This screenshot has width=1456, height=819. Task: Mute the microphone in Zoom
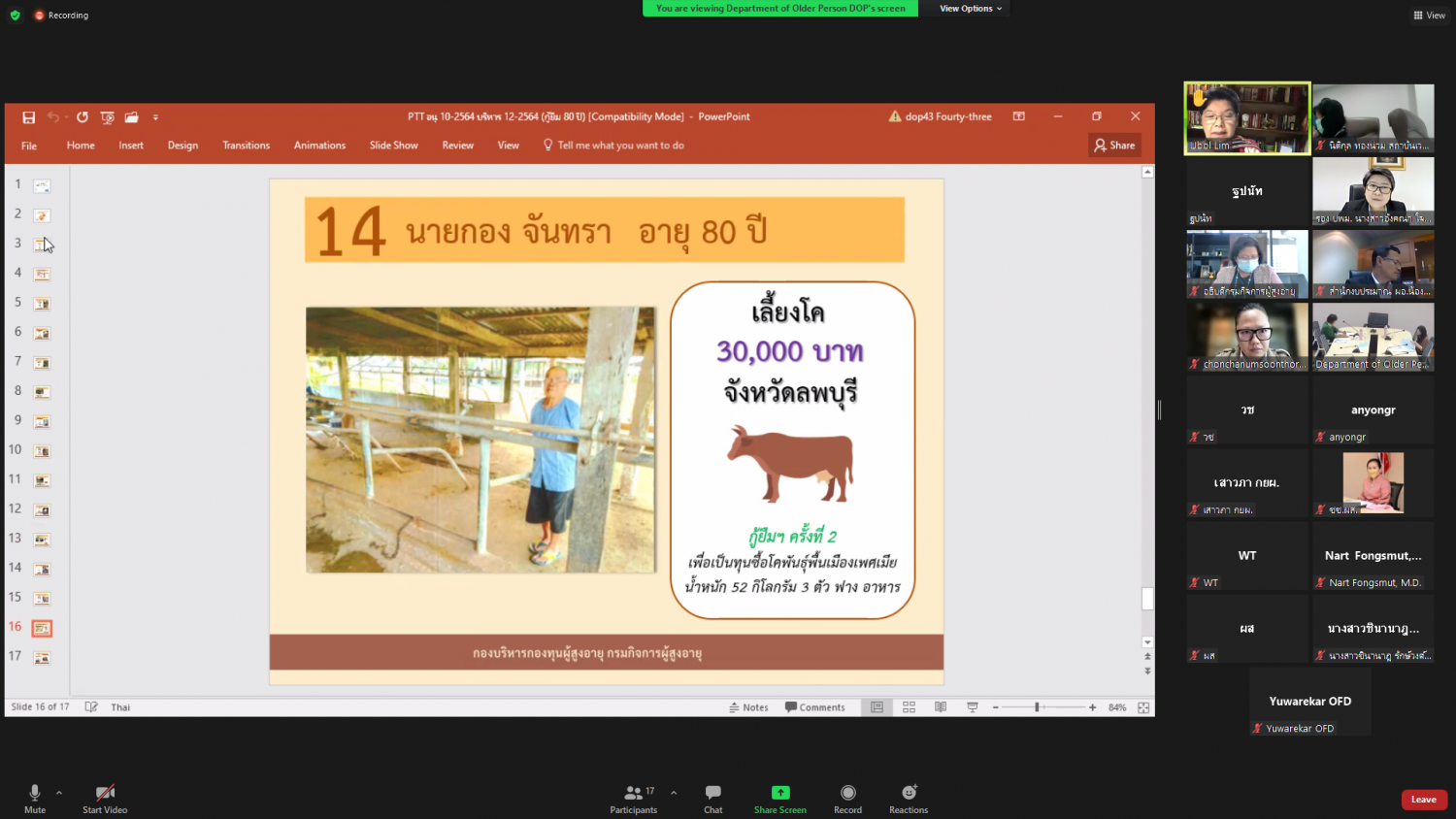point(35,799)
